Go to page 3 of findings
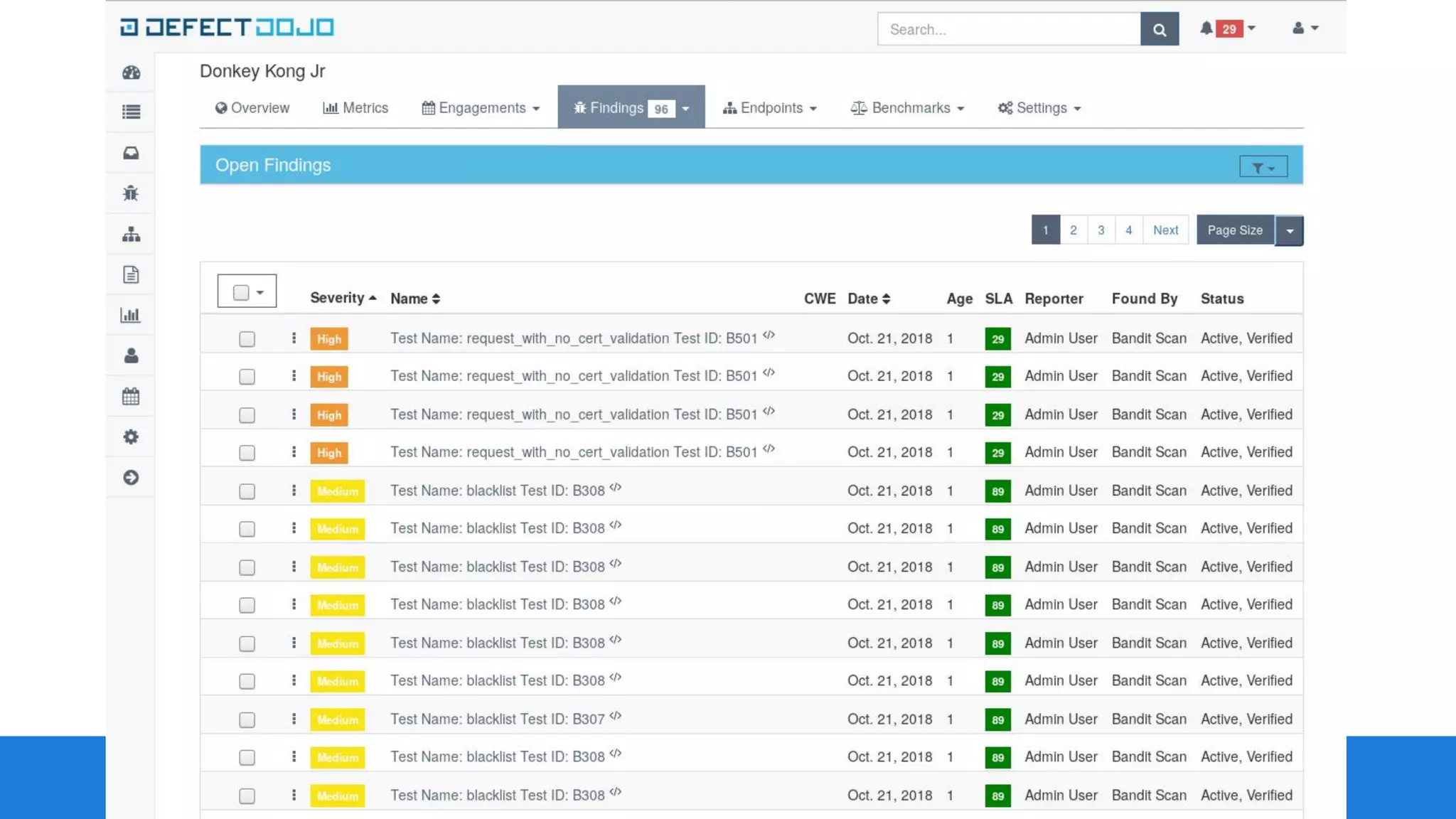This screenshot has height=819, width=1456. (x=1101, y=230)
